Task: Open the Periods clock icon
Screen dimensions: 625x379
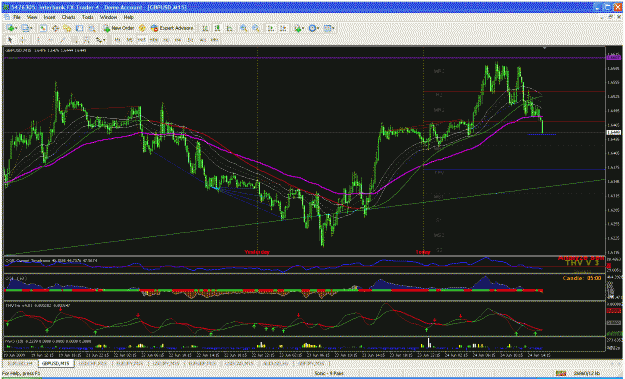Action: click(312, 28)
